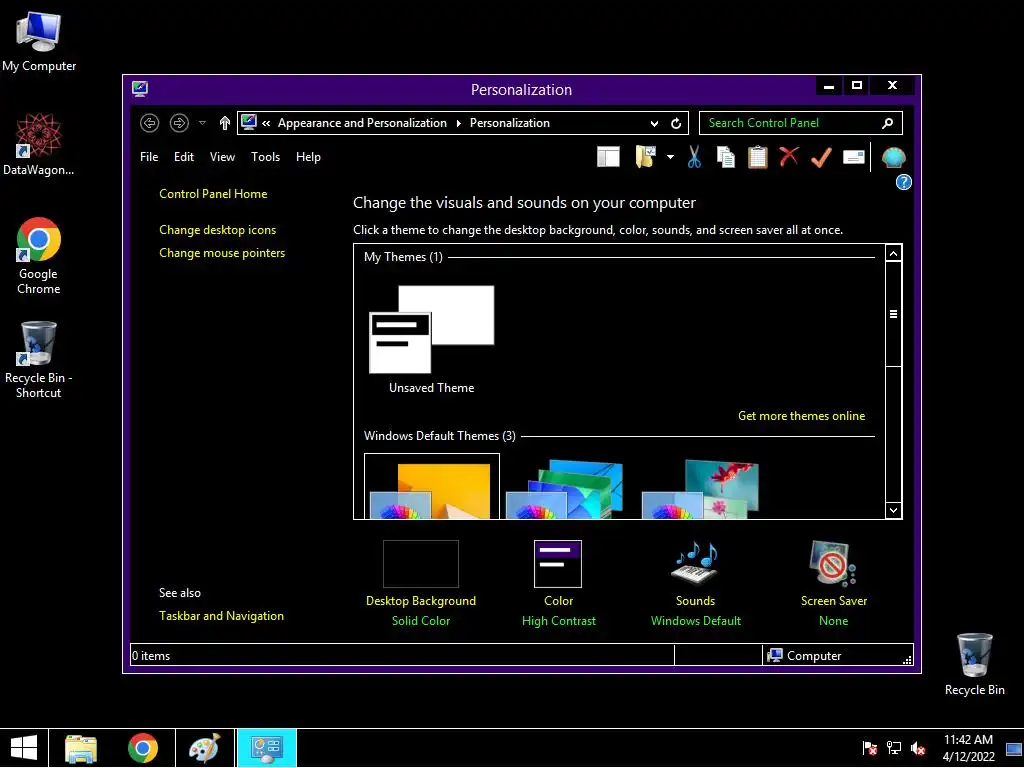Open the recent locations dropdown arrow
1024x768 pixels.
tap(202, 123)
